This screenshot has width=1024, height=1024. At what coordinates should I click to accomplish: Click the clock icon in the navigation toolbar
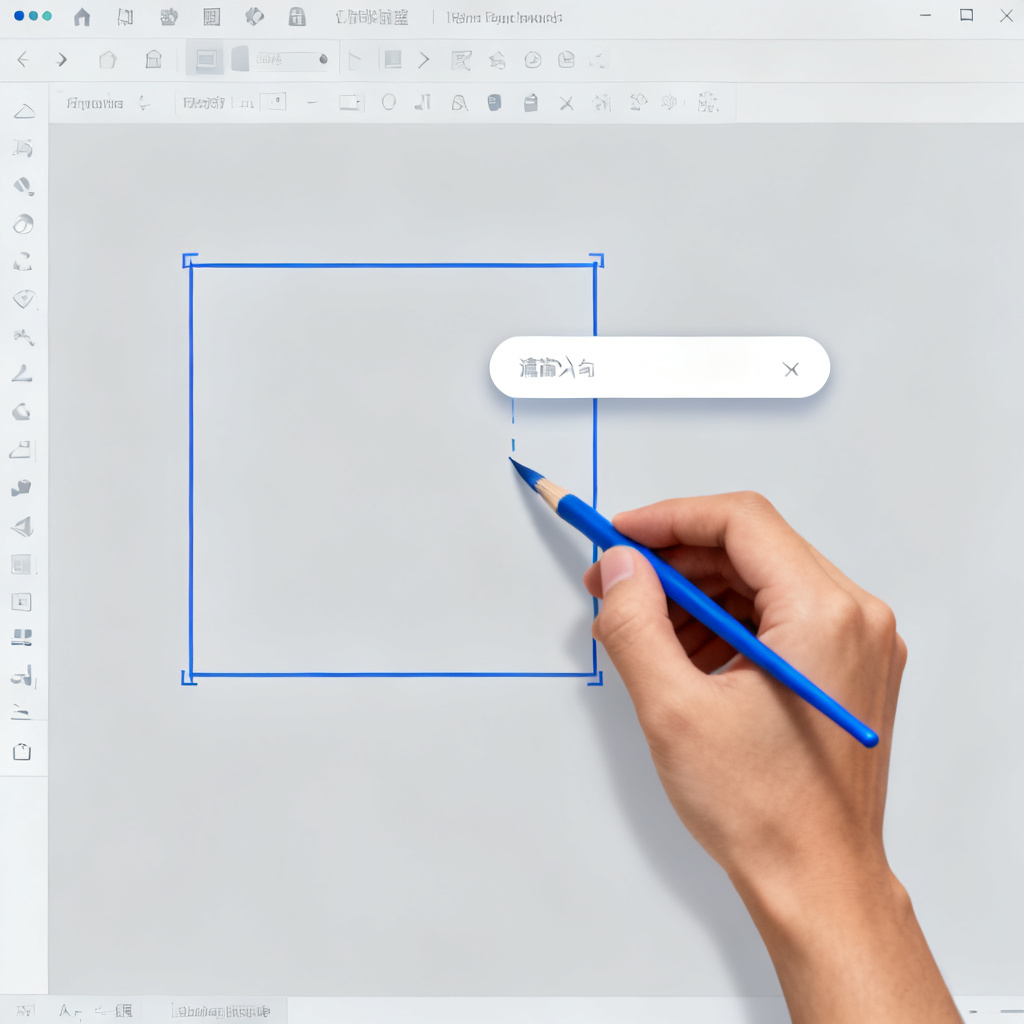click(533, 60)
